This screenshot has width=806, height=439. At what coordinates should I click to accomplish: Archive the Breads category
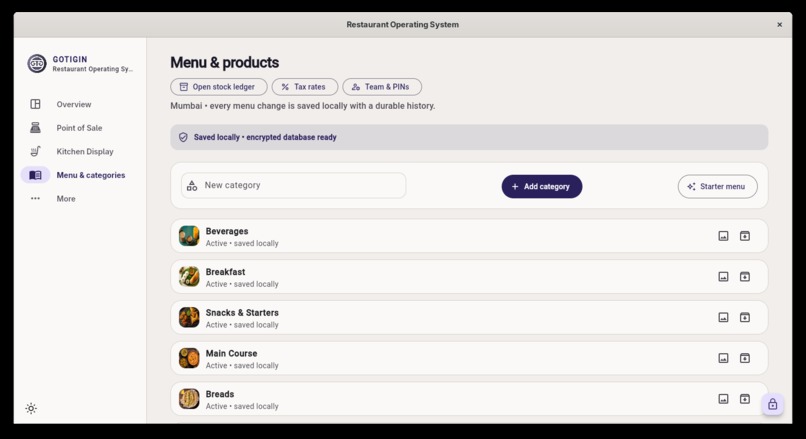(745, 399)
